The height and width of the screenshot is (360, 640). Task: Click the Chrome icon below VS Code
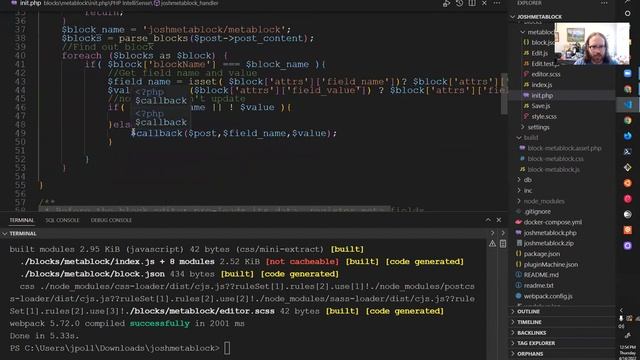[628, 120]
